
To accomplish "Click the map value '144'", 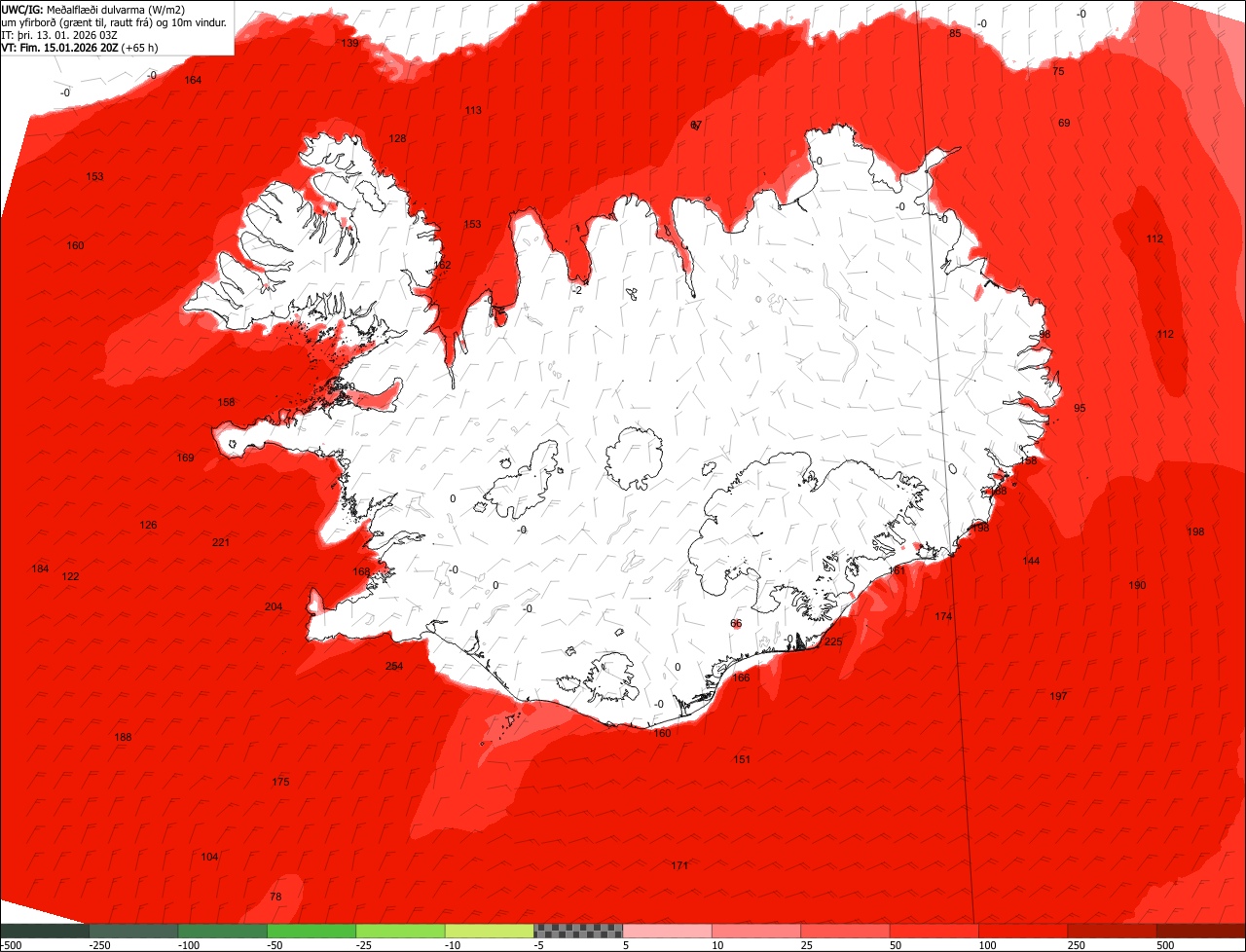I will click(1031, 561).
